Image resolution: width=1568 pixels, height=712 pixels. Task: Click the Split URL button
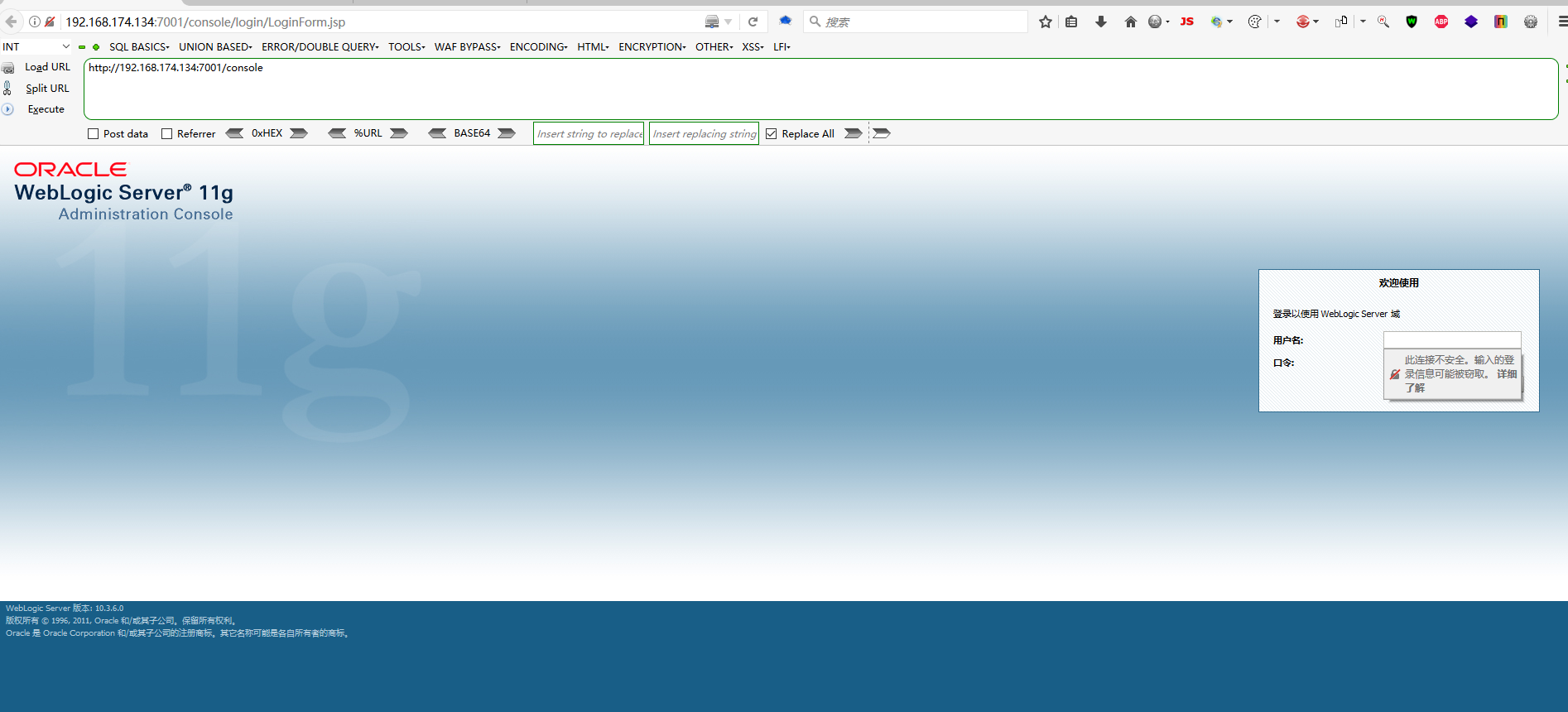point(47,89)
